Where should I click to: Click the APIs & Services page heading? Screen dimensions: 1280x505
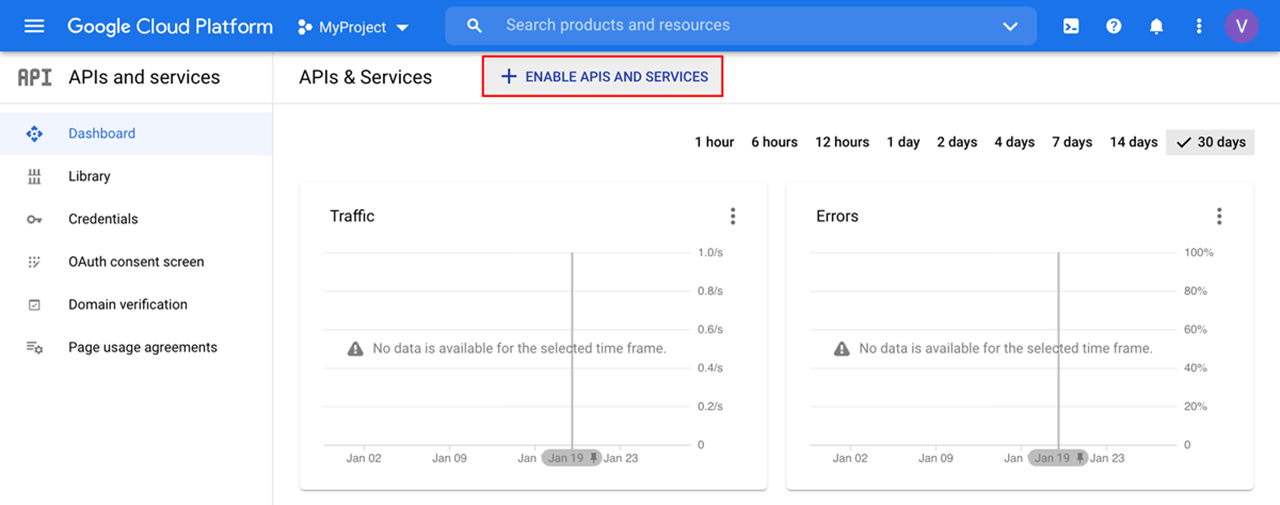point(365,77)
